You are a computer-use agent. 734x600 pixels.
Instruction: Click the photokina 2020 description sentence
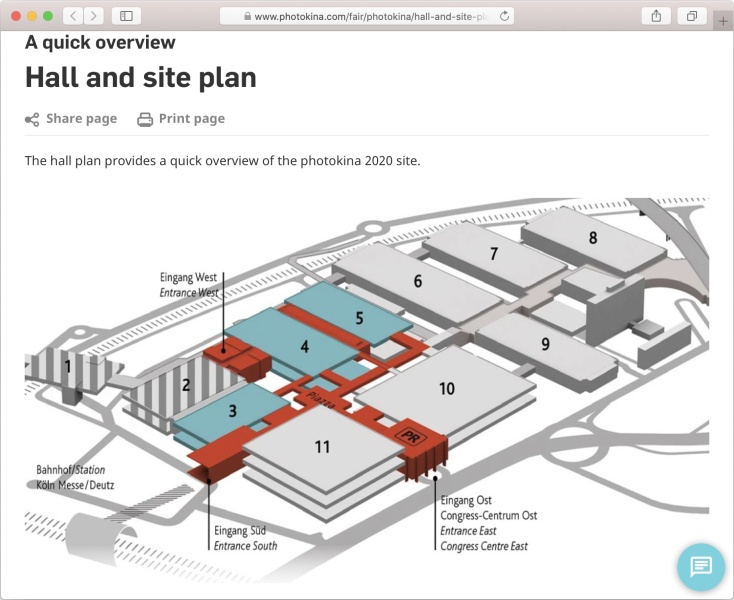(223, 161)
